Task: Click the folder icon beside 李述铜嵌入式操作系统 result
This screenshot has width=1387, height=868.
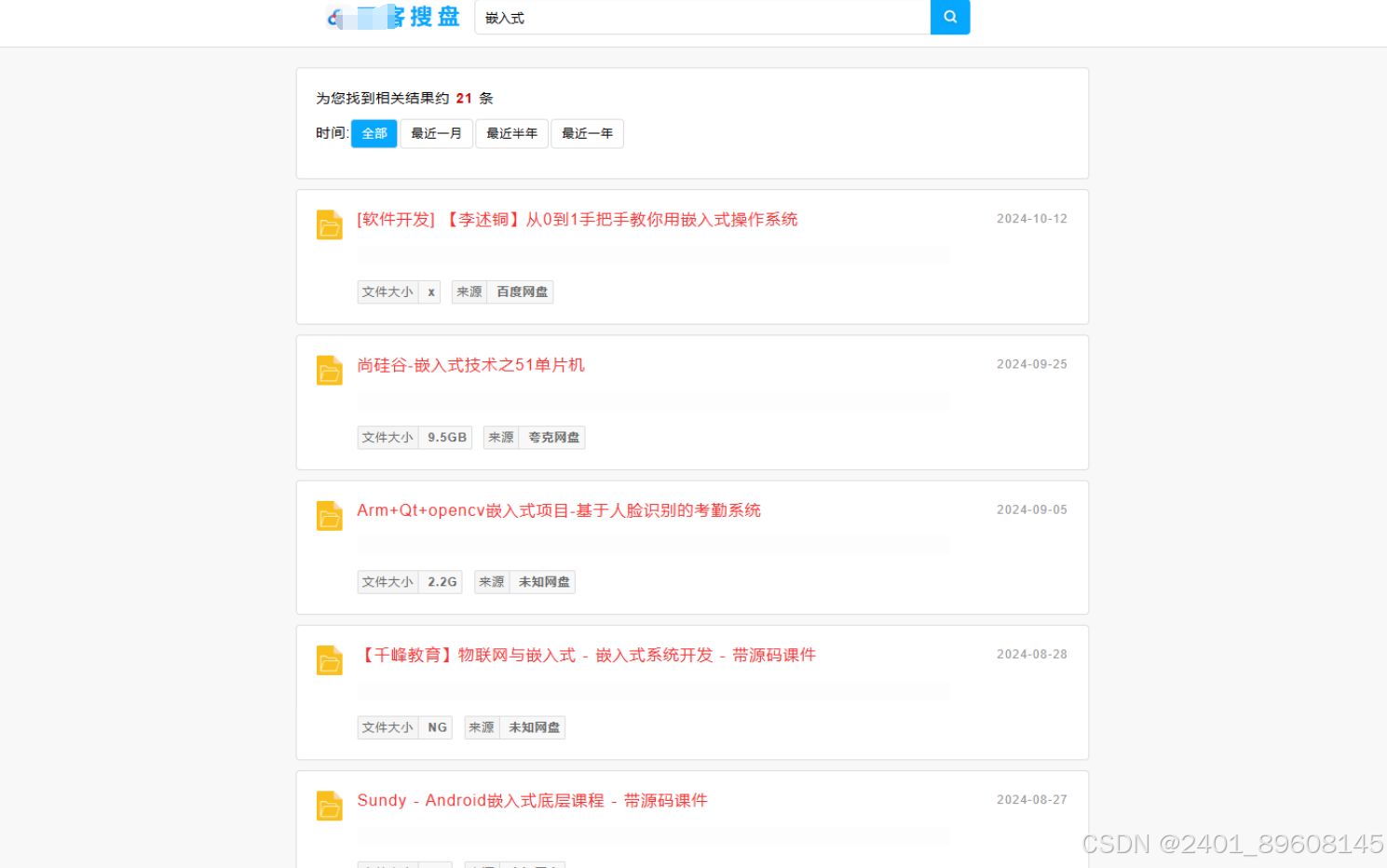Action: (x=329, y=224)
